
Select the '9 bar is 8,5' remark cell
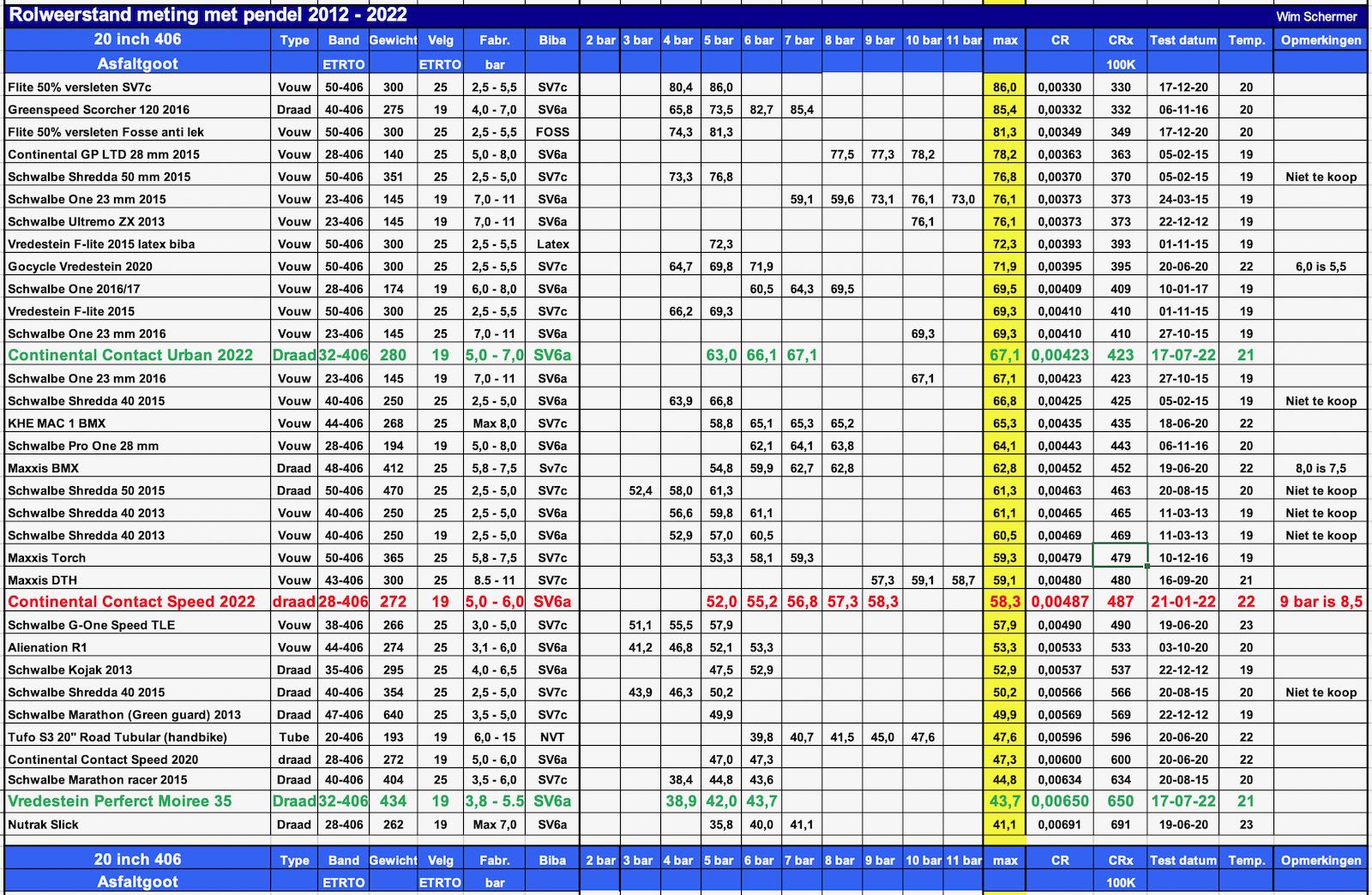coord(1321,602)
